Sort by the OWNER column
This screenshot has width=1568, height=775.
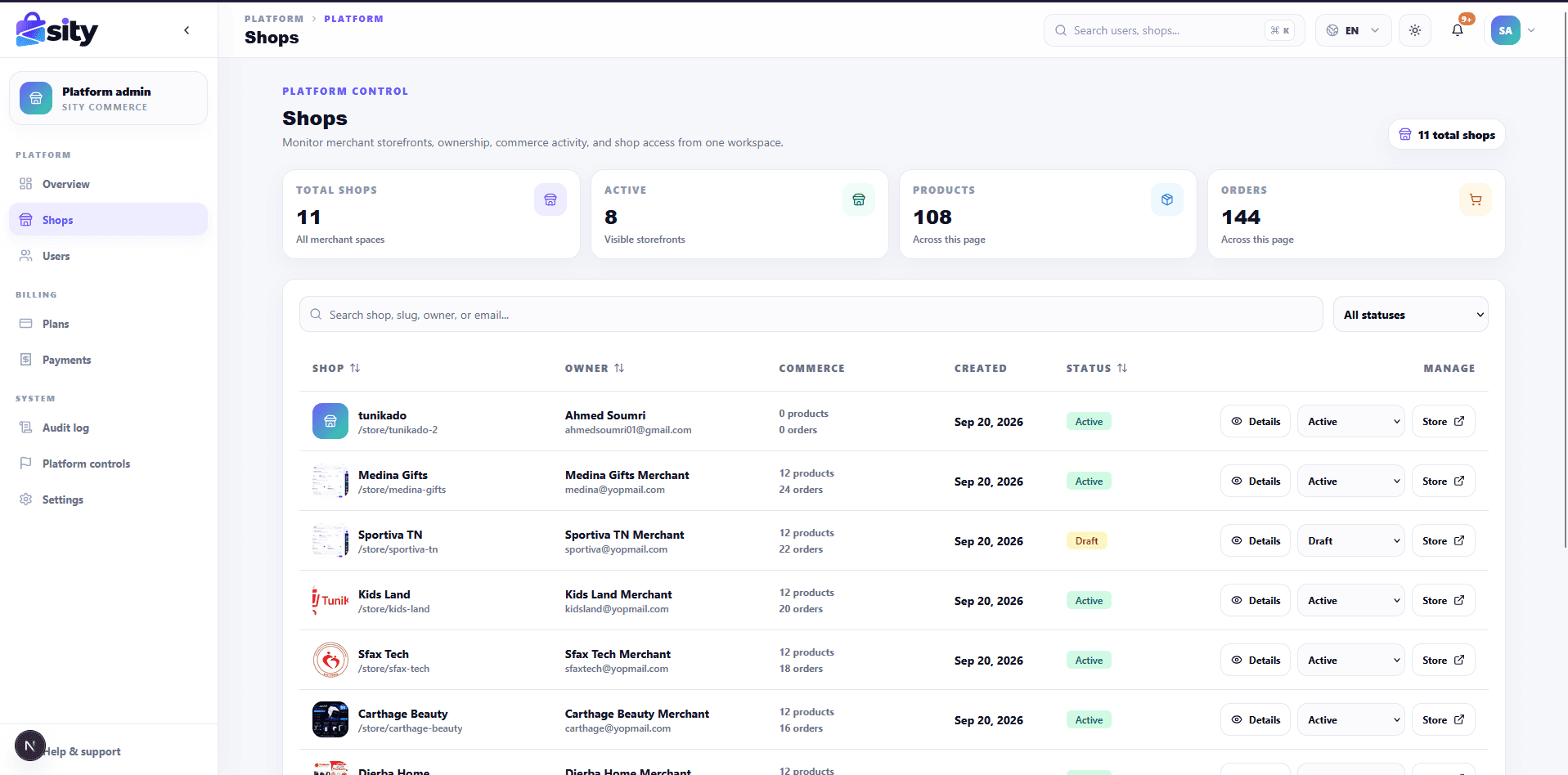pyautogui.click(x=595, y=369)
